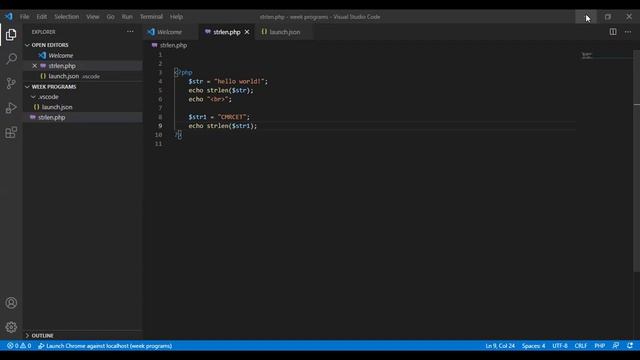Close the strlen.php editor tab
Screen dimensions: 640x360
click(x=247, y=32)
